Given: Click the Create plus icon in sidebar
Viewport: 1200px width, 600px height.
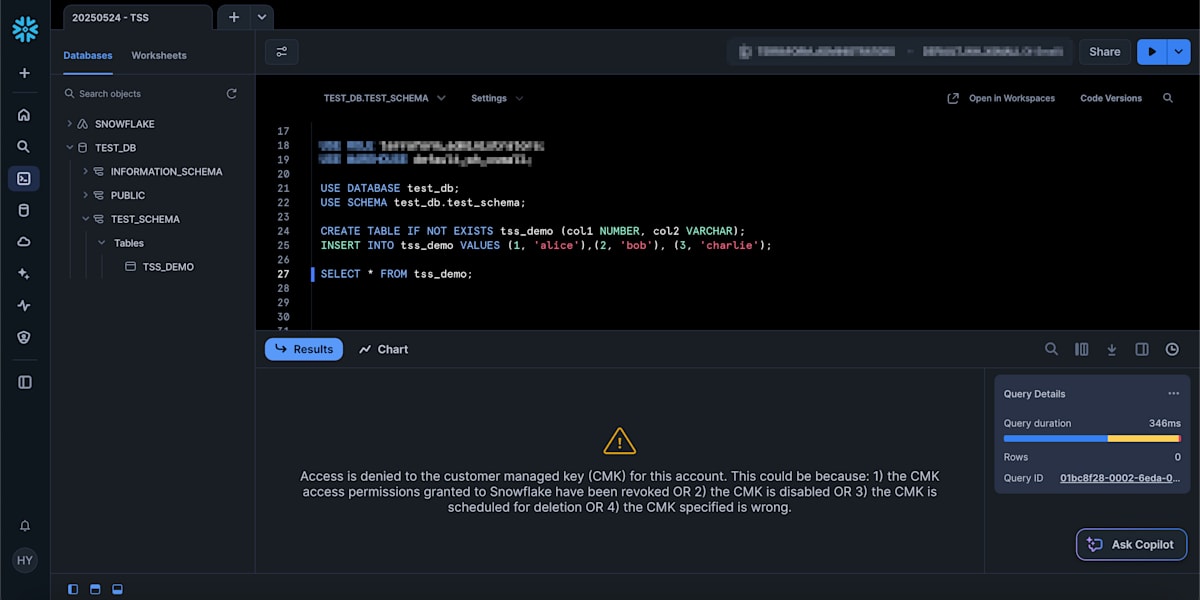Looking at the screenshot, I should pos(25,73).
